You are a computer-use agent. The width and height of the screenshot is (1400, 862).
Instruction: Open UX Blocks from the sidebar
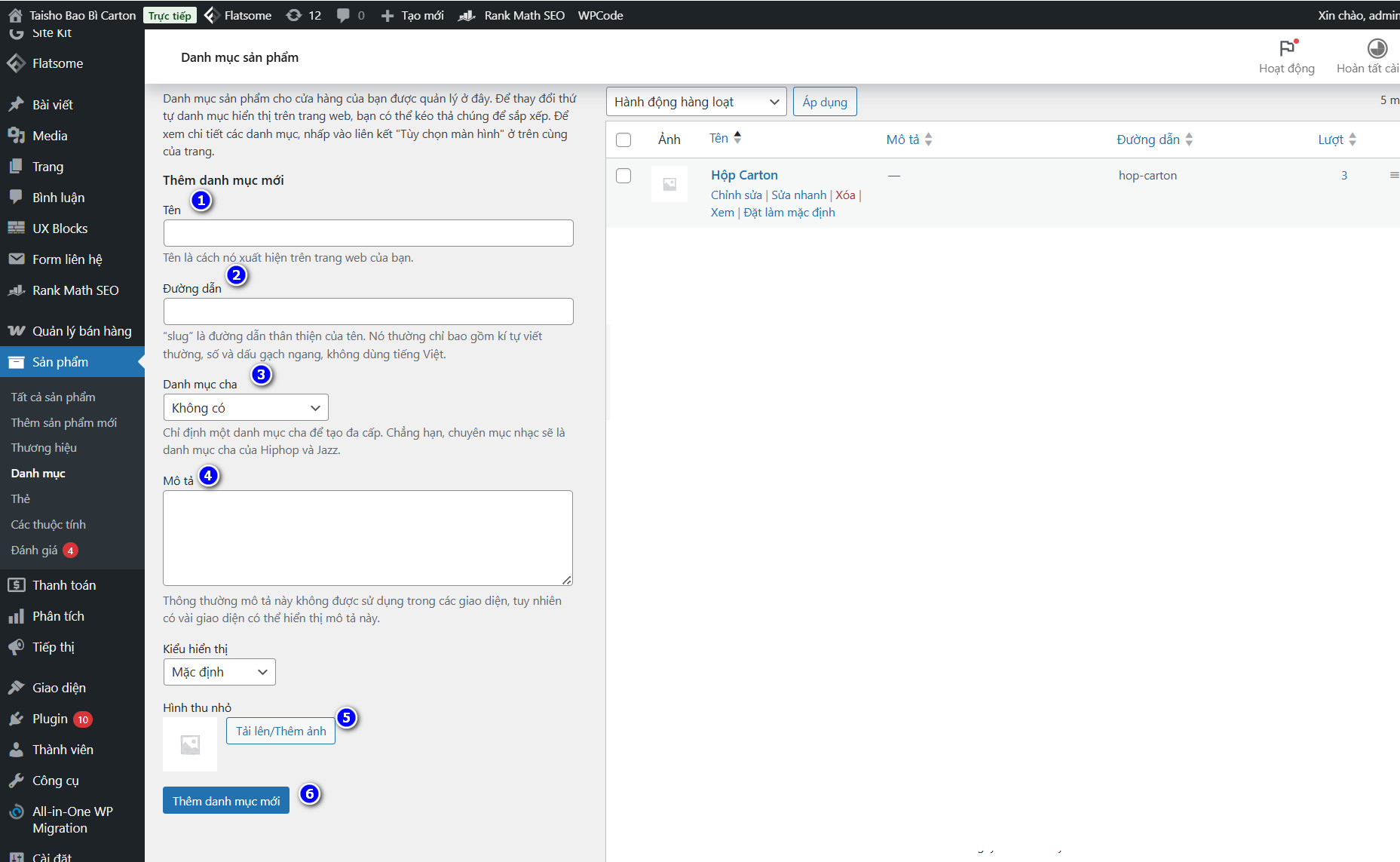click(x=59, y=228)
